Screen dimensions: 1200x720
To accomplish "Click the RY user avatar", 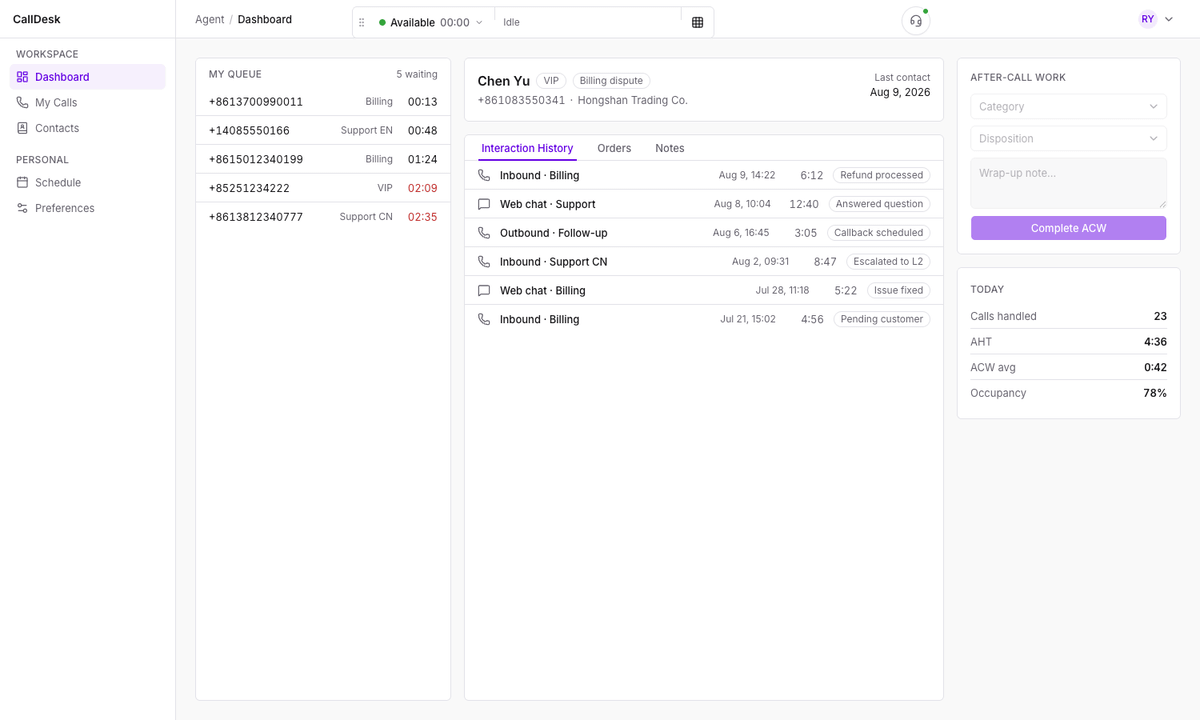I will coord(1147,19).
